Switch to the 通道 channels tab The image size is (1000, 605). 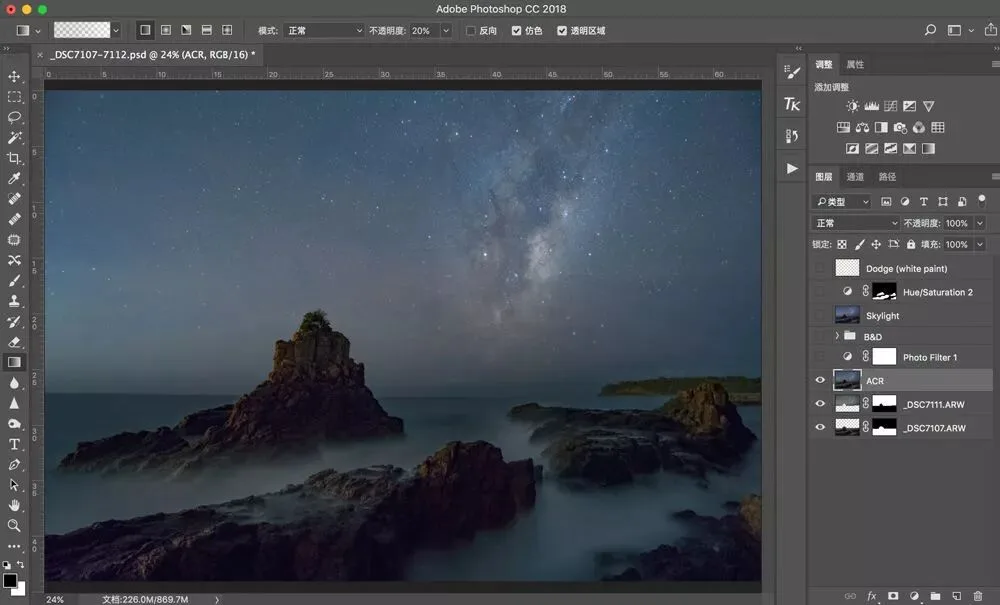(855, 177)
